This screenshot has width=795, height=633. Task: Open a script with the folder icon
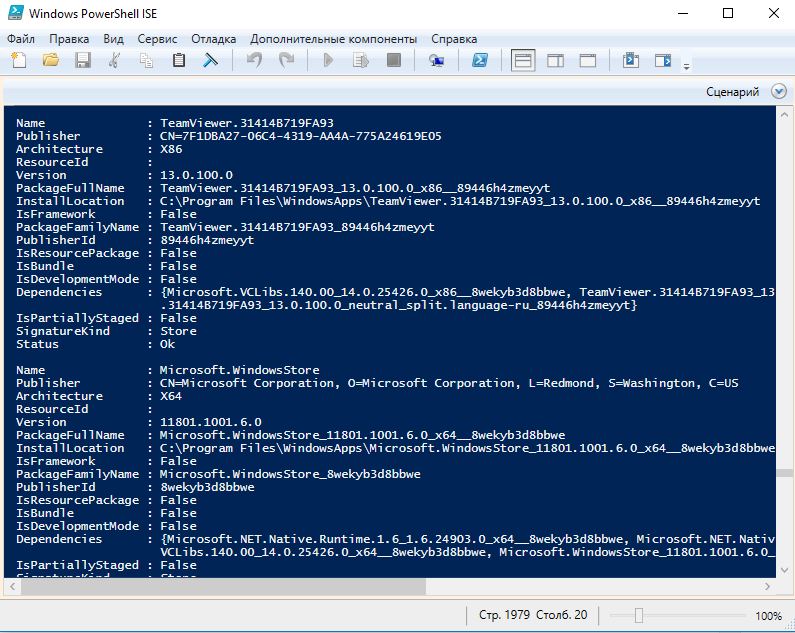point(51,60)
